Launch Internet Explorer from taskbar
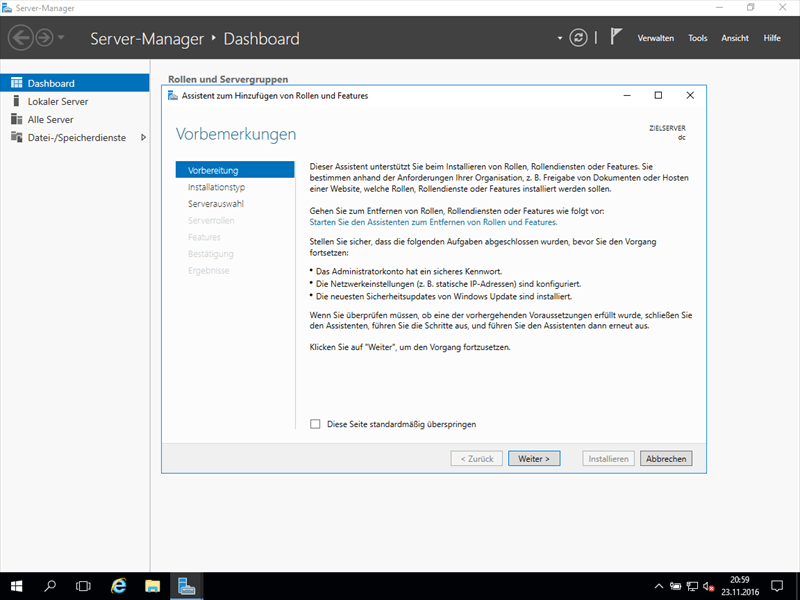Screen dimensions: 800x600 pos(118,586)
